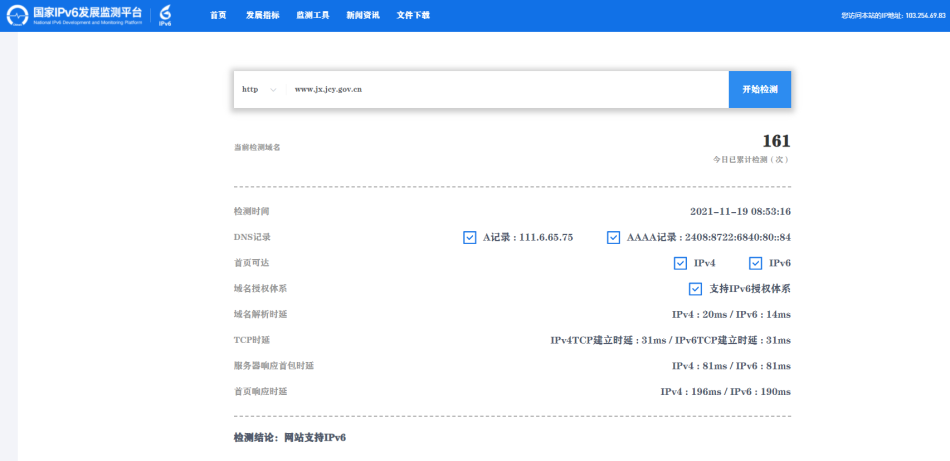The image size is (950, 461).
Task: Open the 首页 menu item
Action: click(218, 16)
